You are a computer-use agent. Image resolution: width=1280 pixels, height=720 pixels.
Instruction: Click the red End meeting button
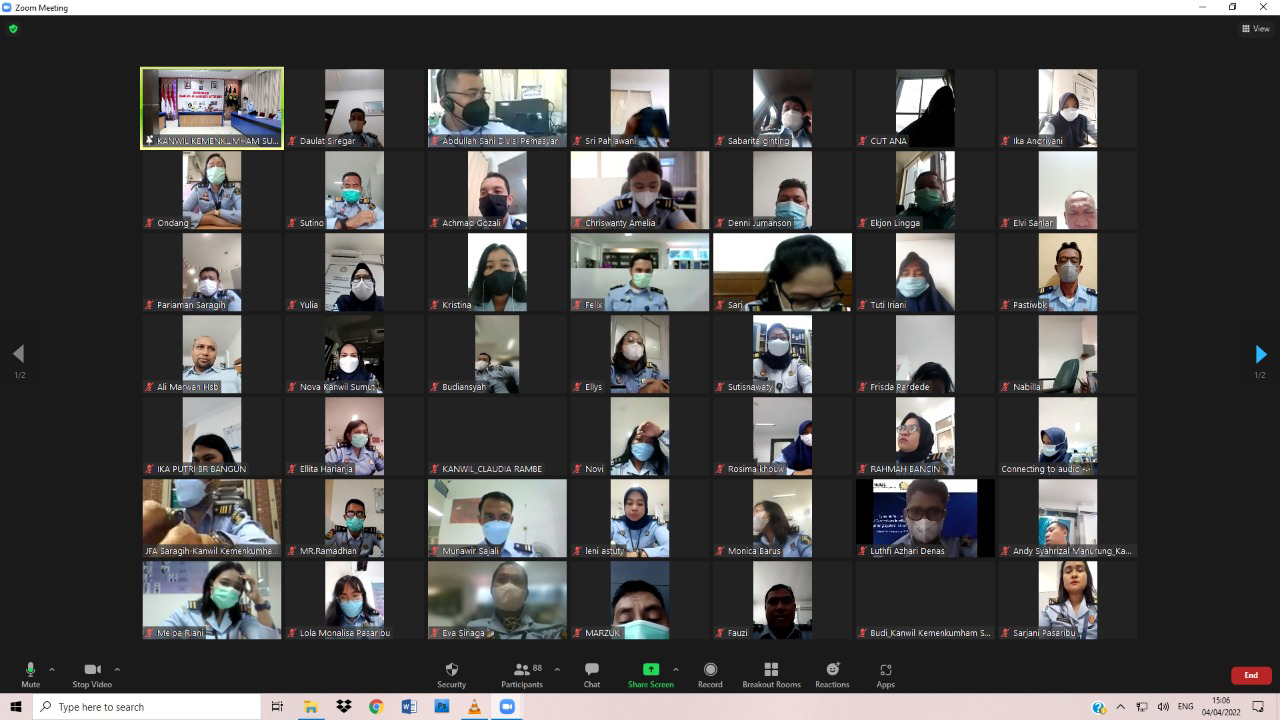click(x=1251, y=675)
